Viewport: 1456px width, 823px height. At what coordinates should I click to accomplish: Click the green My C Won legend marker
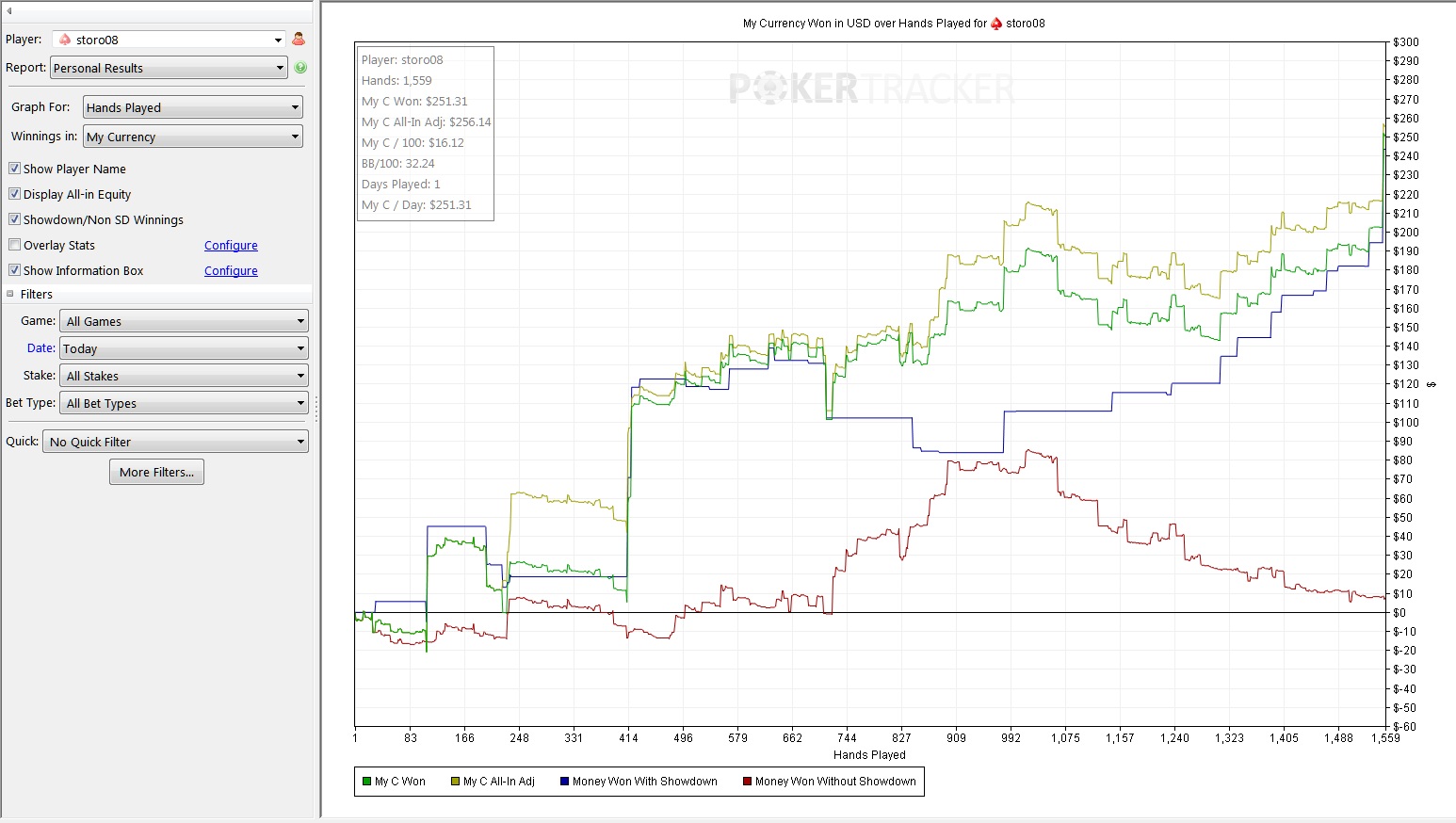pyautogui.click(x=366, y=782)
